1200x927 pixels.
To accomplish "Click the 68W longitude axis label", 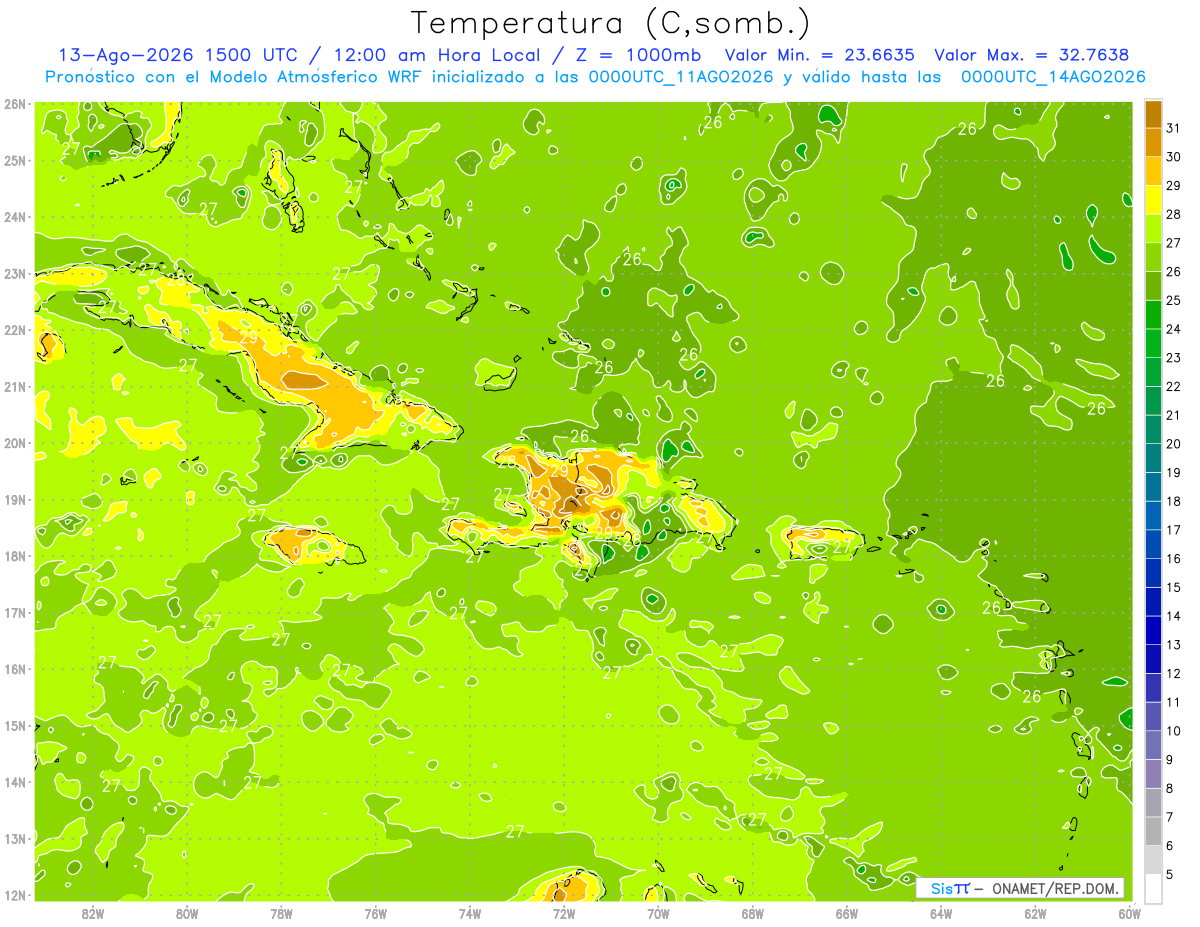I will coord(752,912).
